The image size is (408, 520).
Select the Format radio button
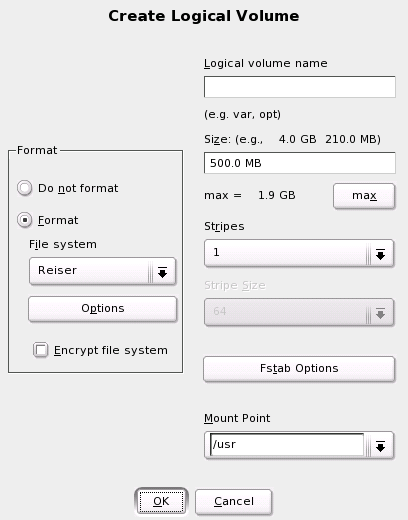pyautogui.click(x=25, y=220)
